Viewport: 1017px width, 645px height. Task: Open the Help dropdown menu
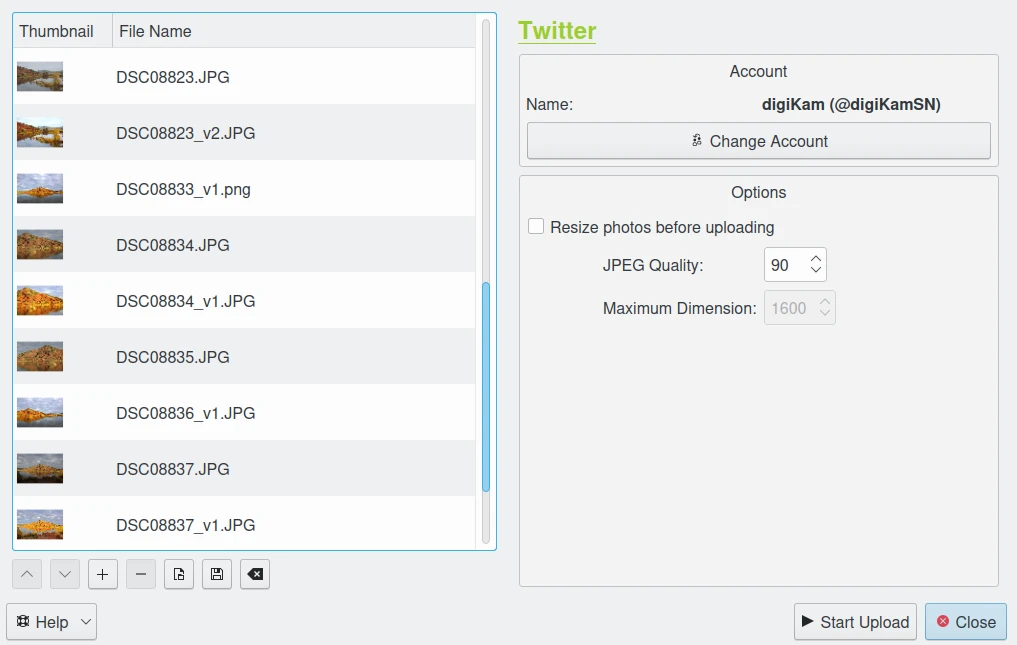tap(52, 622)
